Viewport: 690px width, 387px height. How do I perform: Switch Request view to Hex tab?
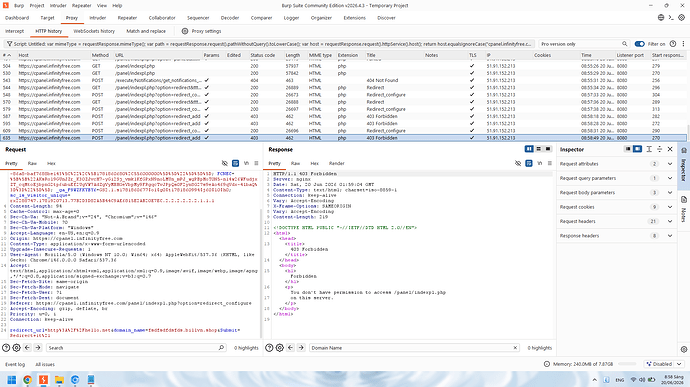(51, 163)
